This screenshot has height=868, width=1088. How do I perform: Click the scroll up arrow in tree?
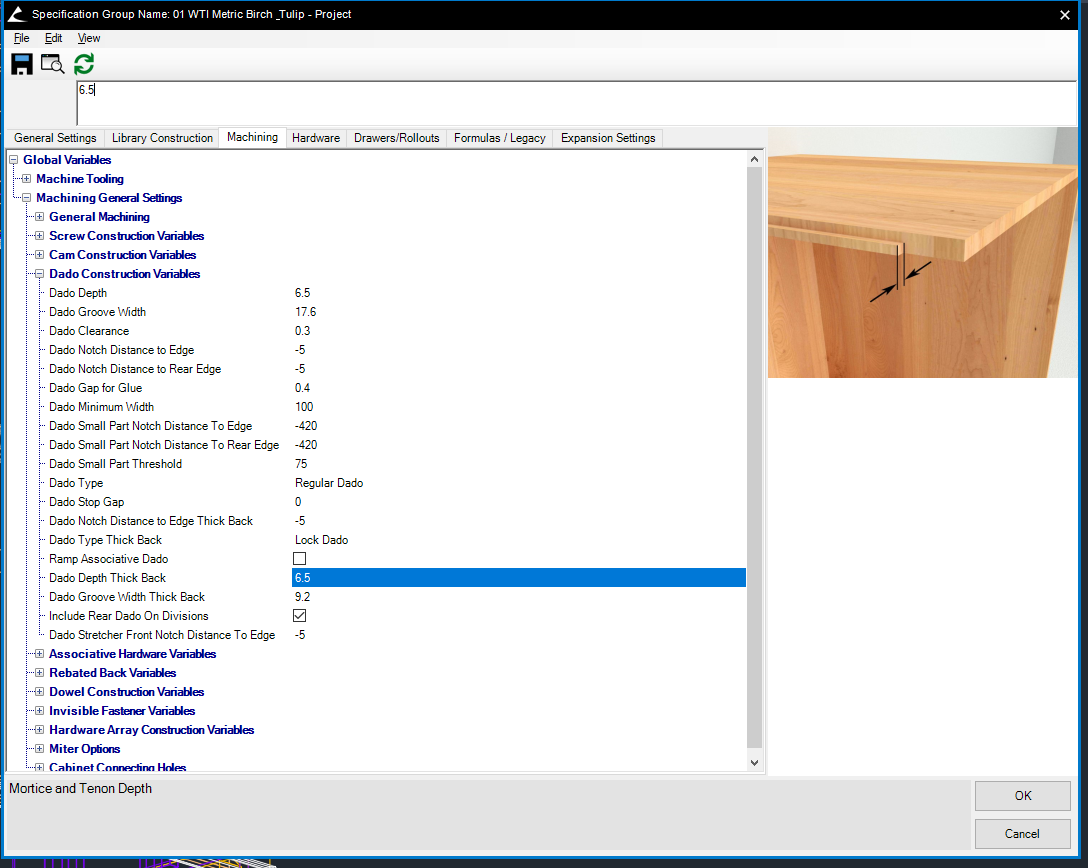[x=755, y=160]
